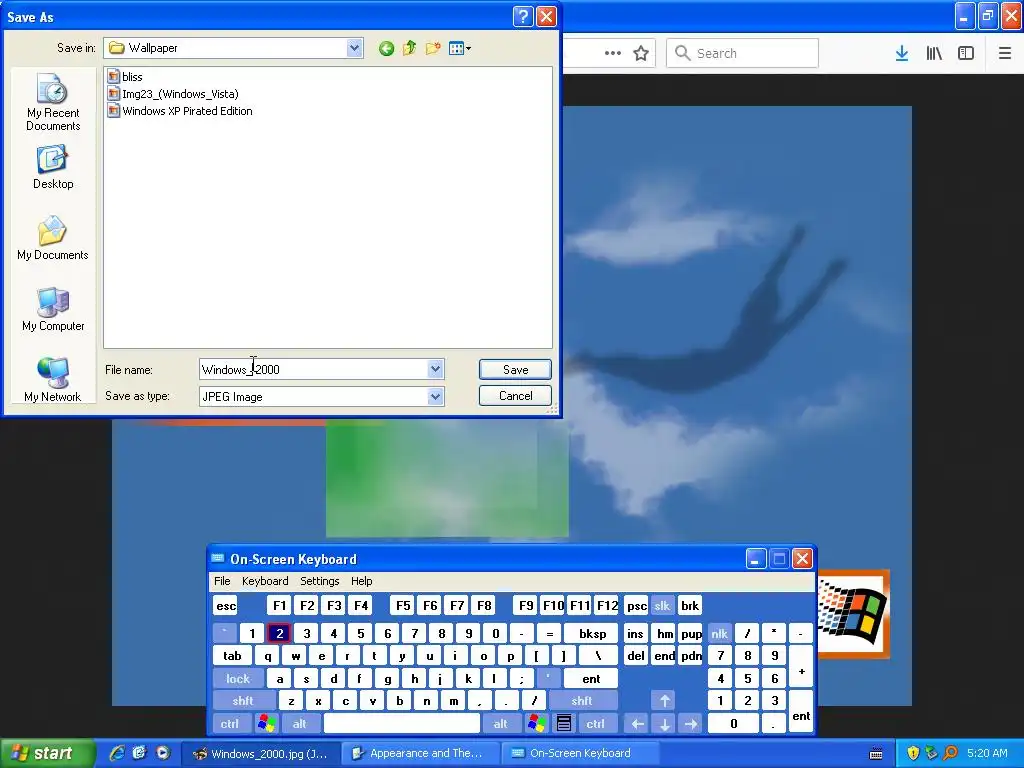The width and height of the screenshot is (1024, 768).
Task: Expand the Save in Wallpaper dropdown
Action: pos(355,48)
